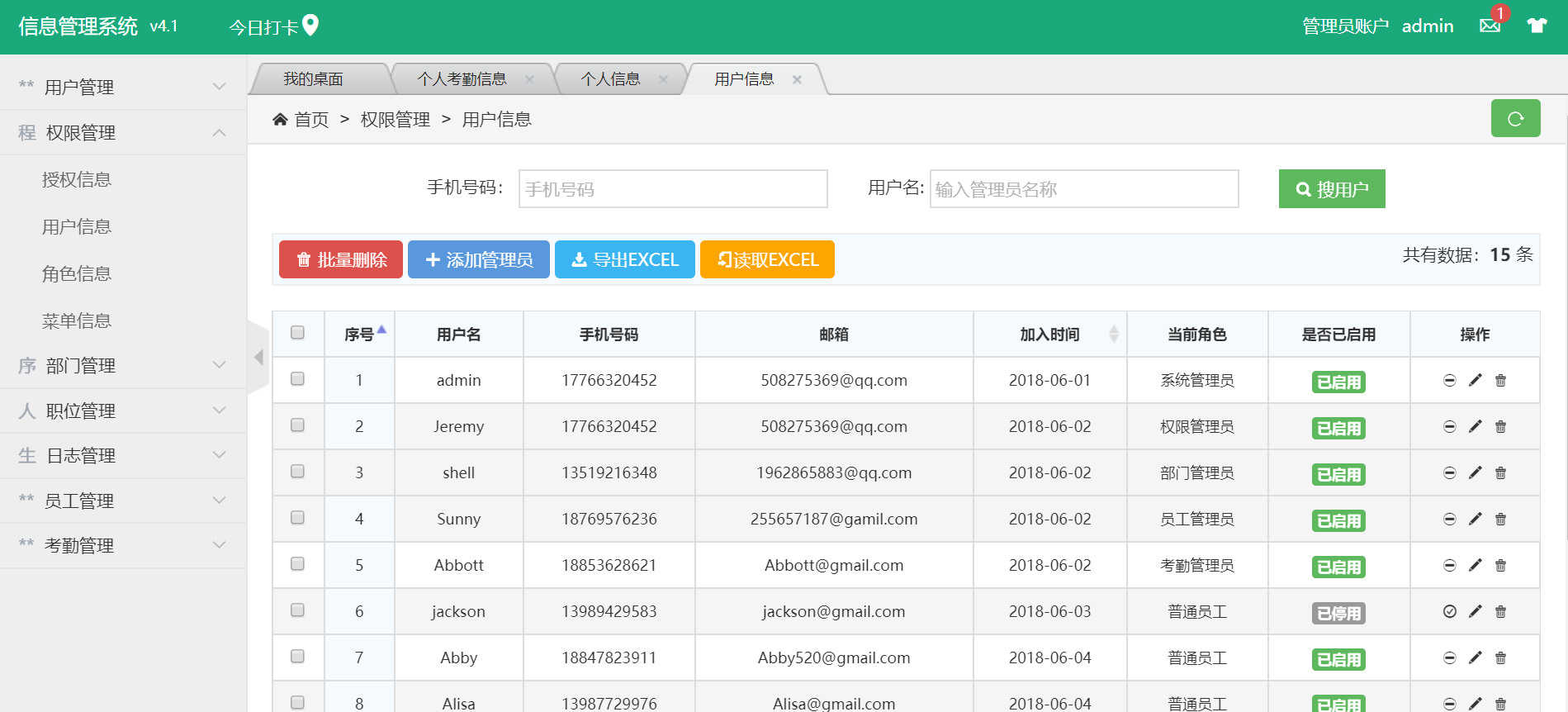Click the 搜用户 search button

(x=1332, y=189)
